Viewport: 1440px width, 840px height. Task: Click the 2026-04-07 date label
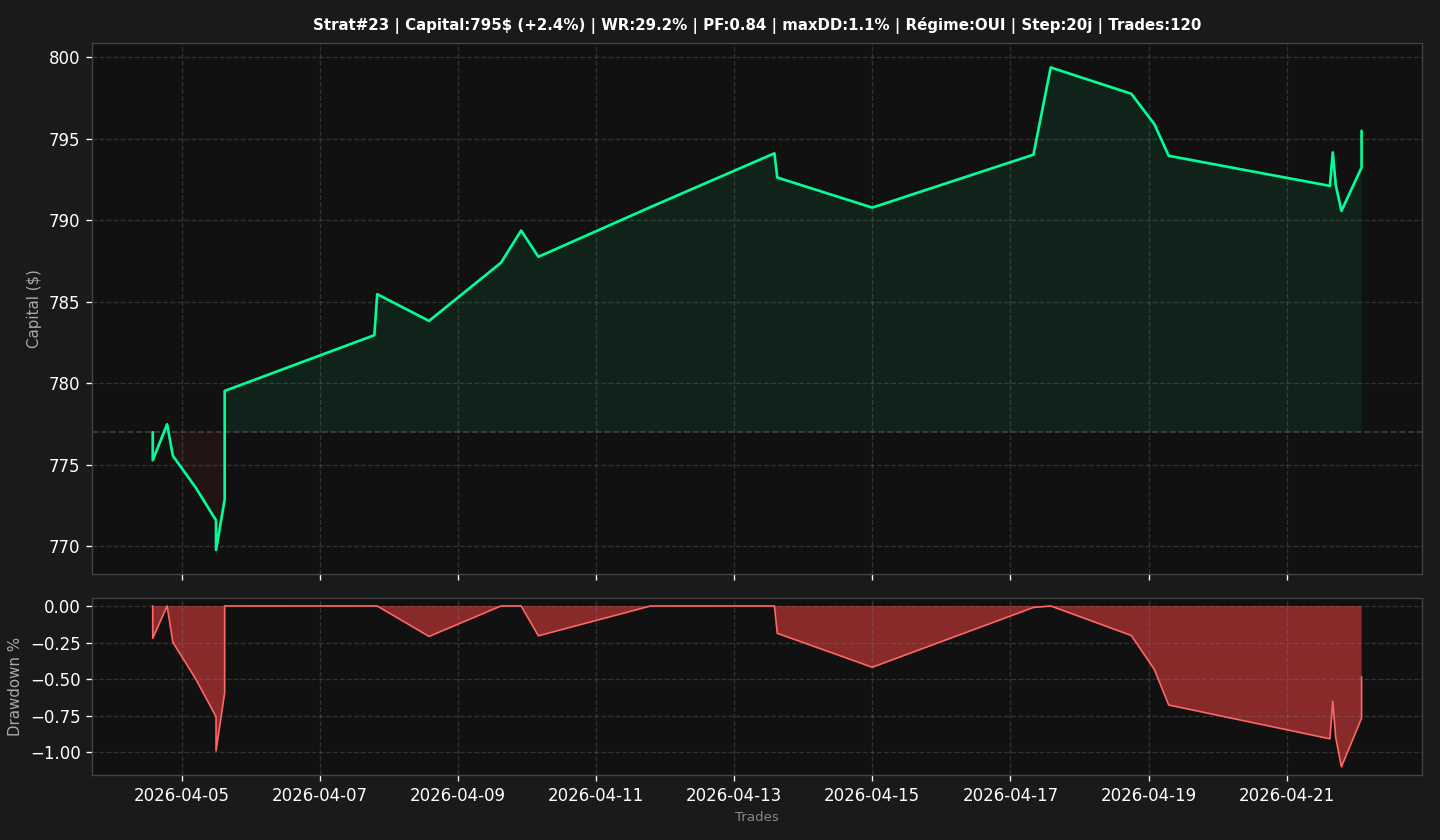[x=320, y=795]
